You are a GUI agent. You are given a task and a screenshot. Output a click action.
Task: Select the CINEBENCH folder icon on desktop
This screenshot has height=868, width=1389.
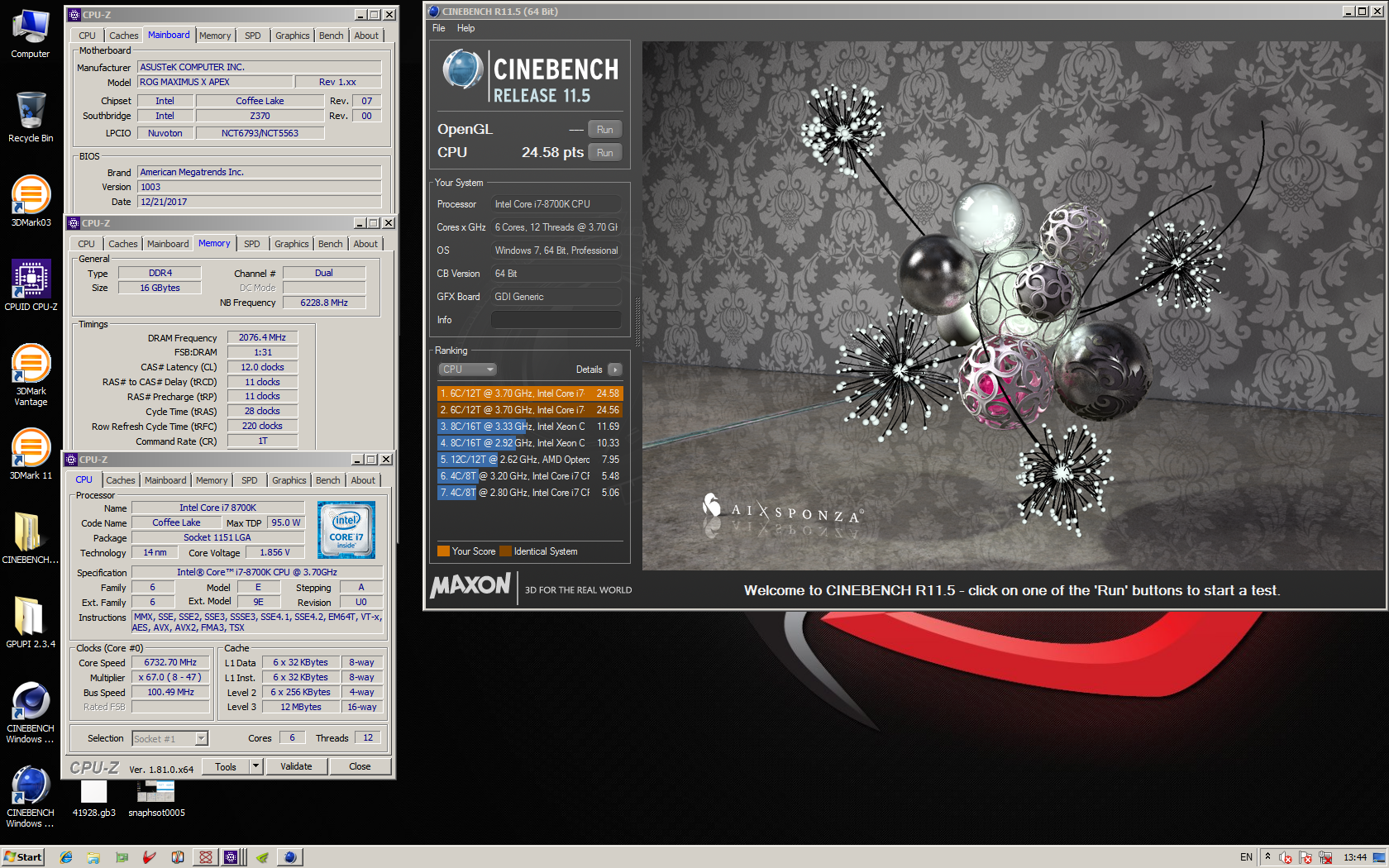pyautogui.click(x=31, y=538)
